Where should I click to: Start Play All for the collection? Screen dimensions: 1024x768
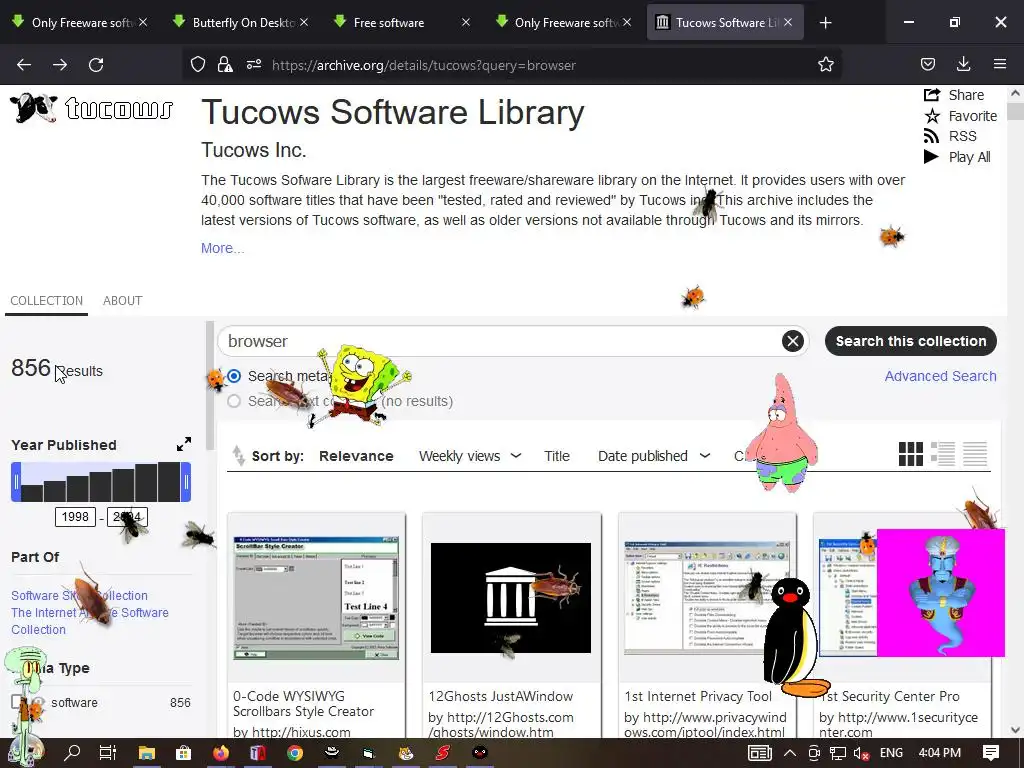(x=957, y=157)
